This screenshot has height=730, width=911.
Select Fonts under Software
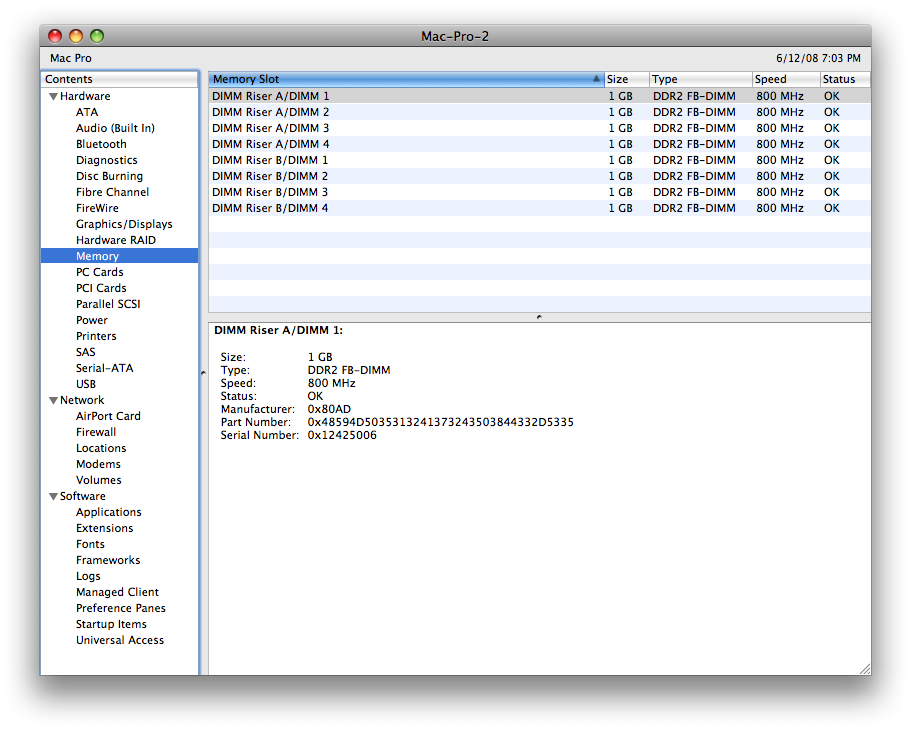pyautogui.click(x=90, y=544)
